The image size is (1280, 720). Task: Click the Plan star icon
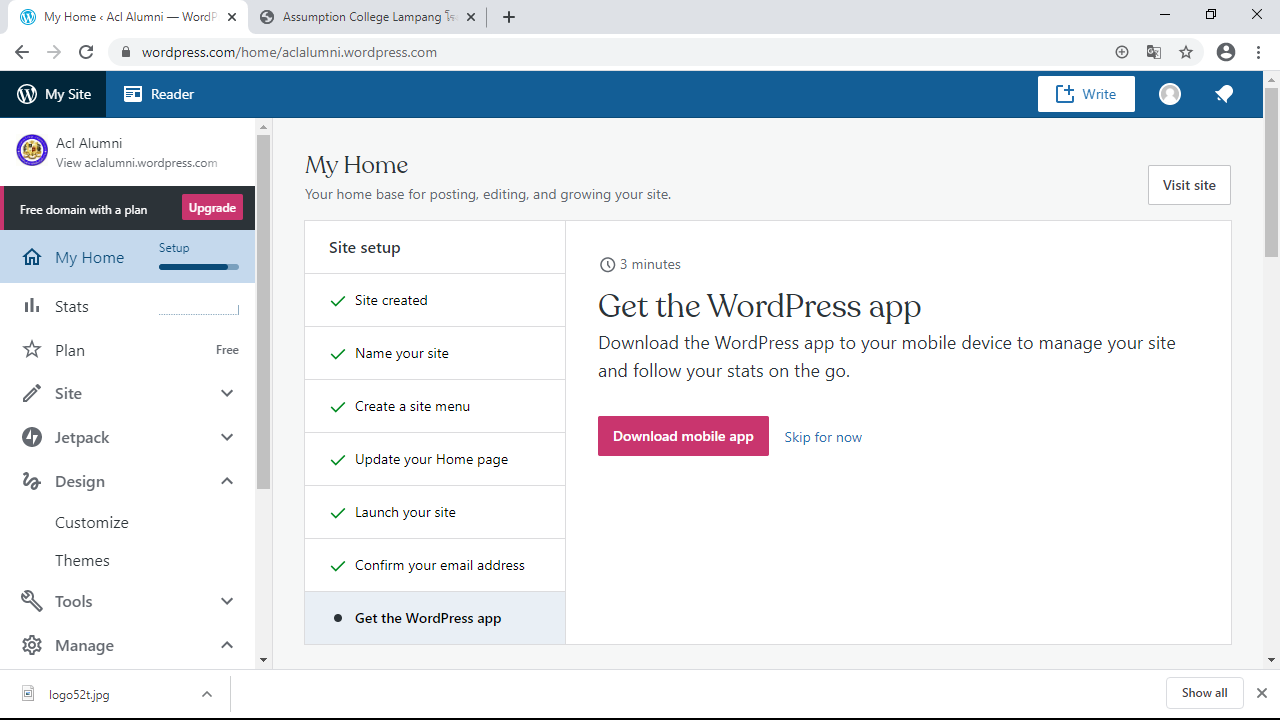coord(32,350)
